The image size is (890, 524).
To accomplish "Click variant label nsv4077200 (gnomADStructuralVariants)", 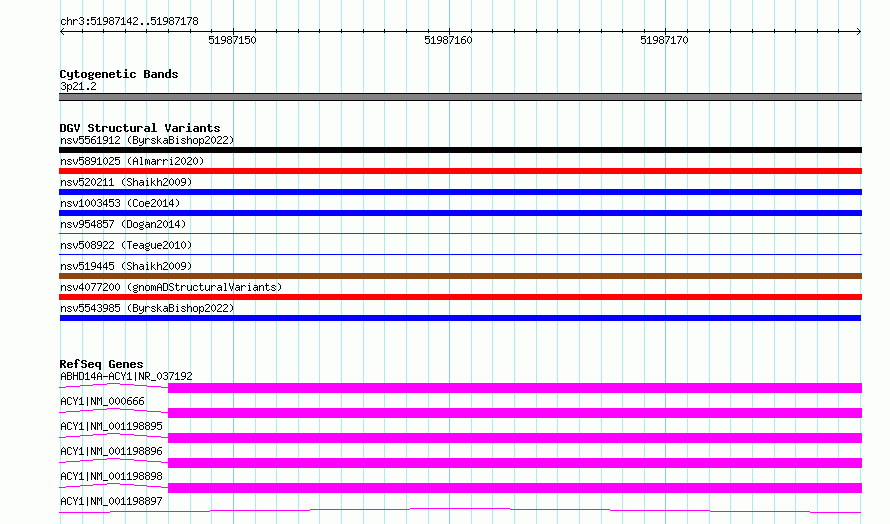I will tap(171, 287).
